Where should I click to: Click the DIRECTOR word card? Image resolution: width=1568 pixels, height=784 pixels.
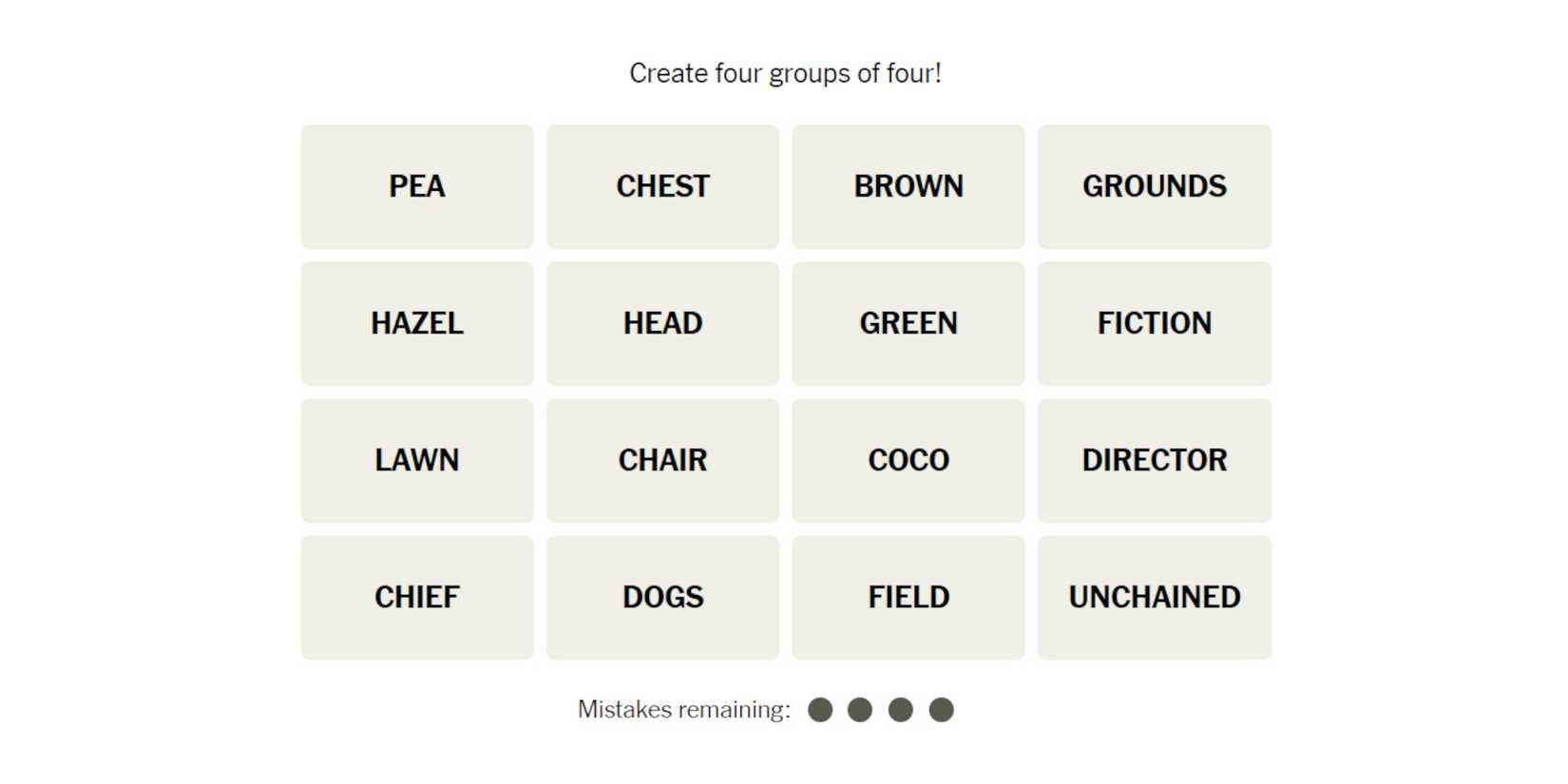(x=1154, y=460)
